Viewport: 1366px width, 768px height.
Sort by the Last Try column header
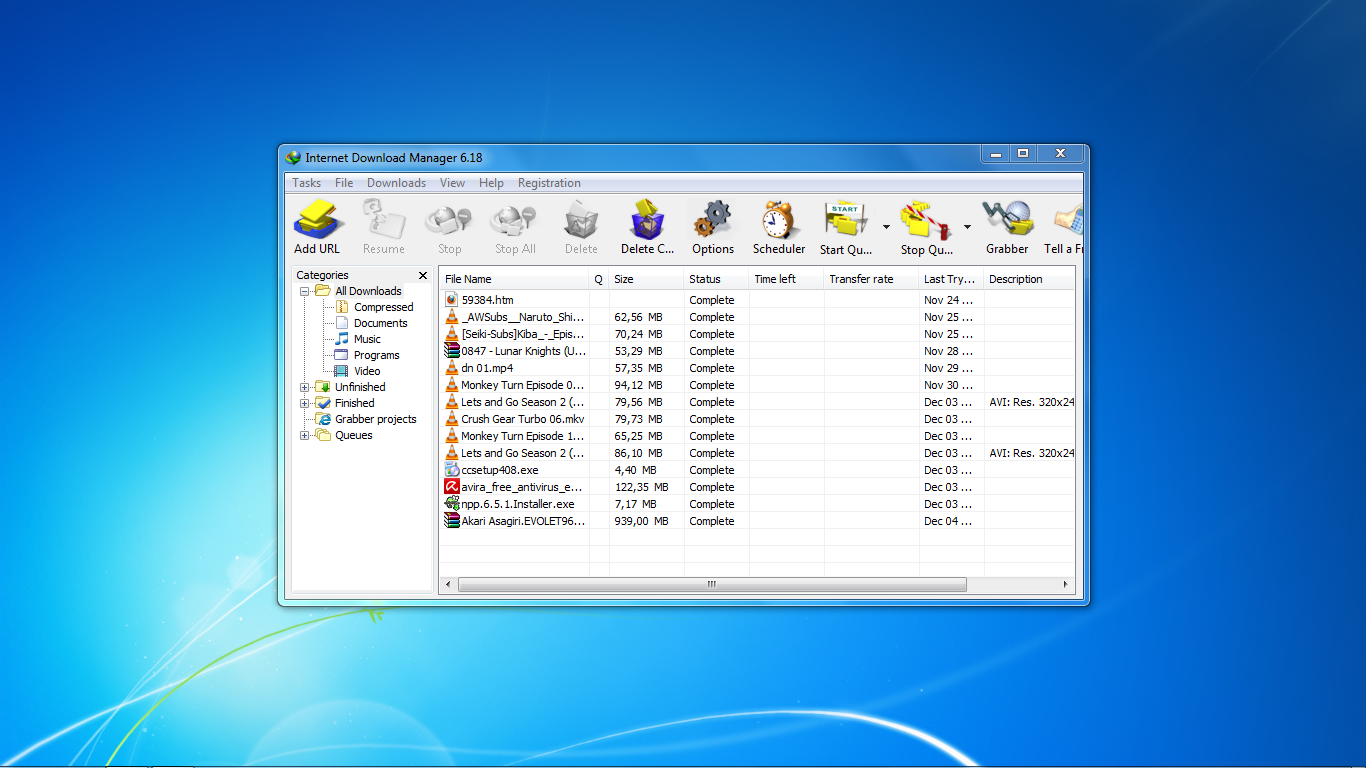point(952,279)
